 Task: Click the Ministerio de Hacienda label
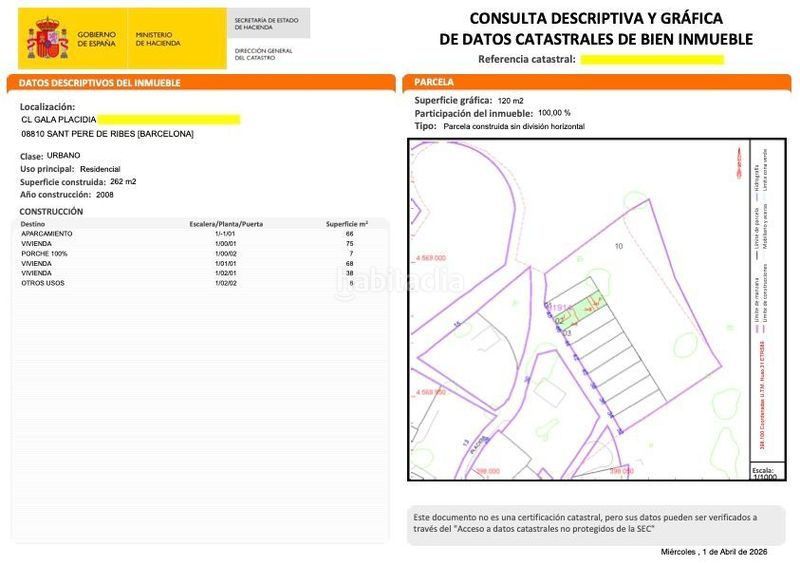tap(158, 39)
